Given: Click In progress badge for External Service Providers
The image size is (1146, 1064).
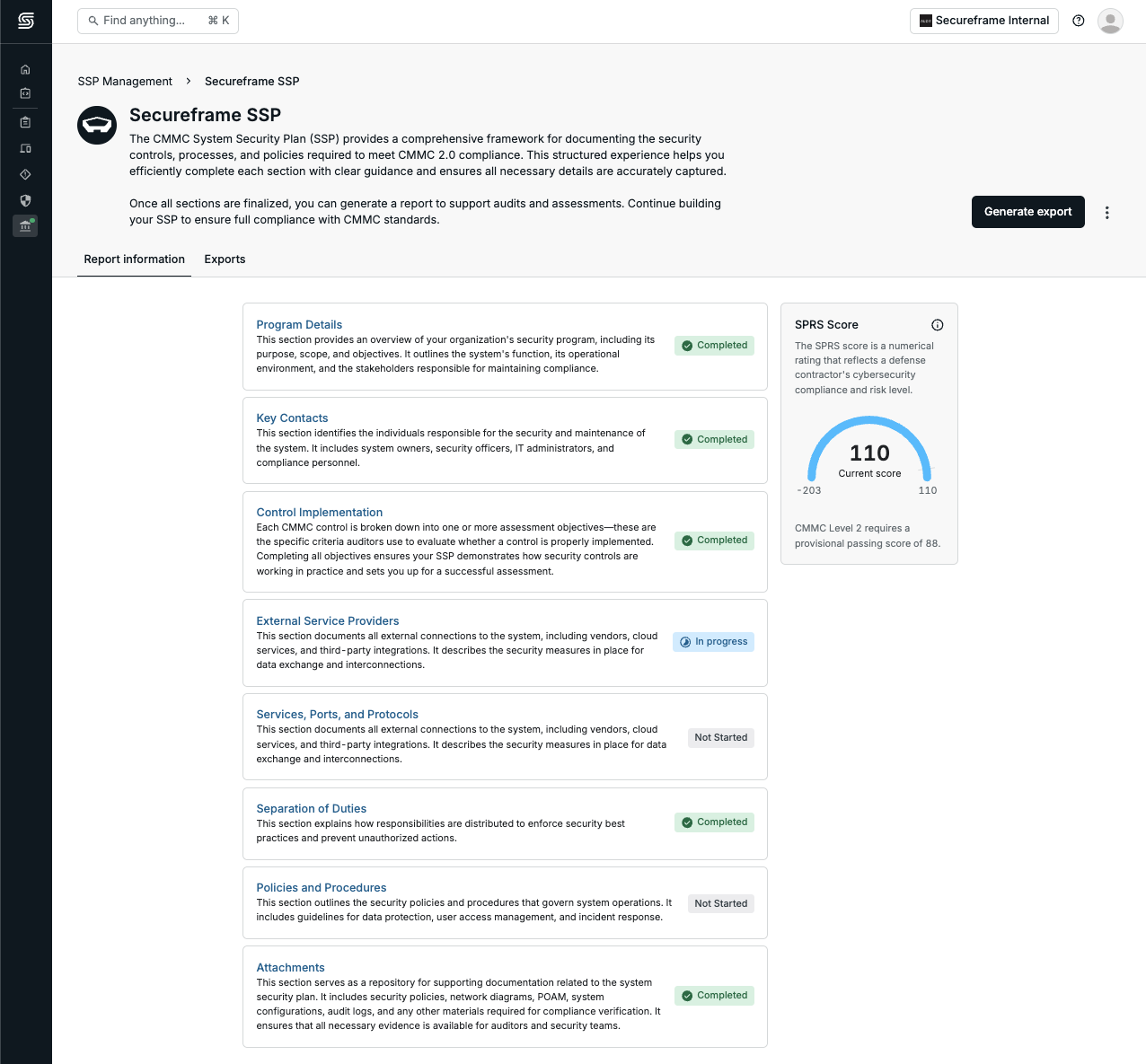Looking at the screenshot, I should click(x=713, y=642).
